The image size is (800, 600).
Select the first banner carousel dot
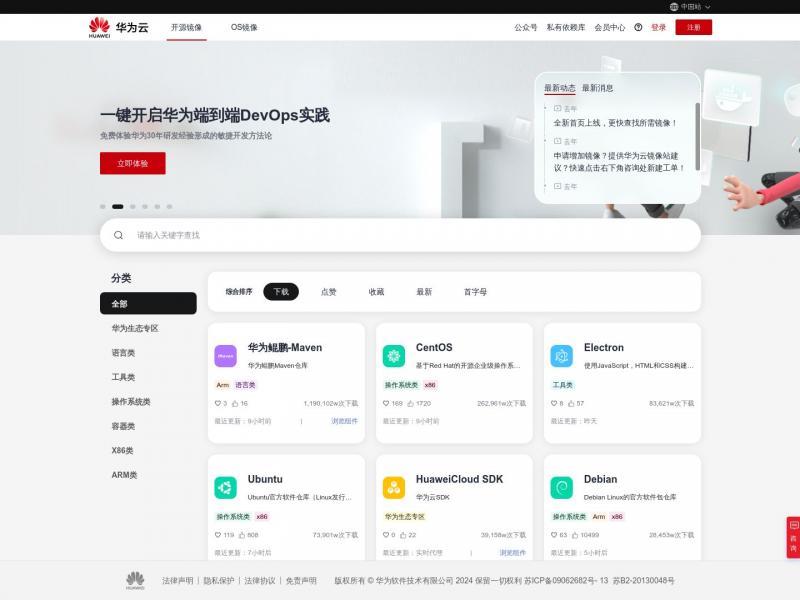103,207
